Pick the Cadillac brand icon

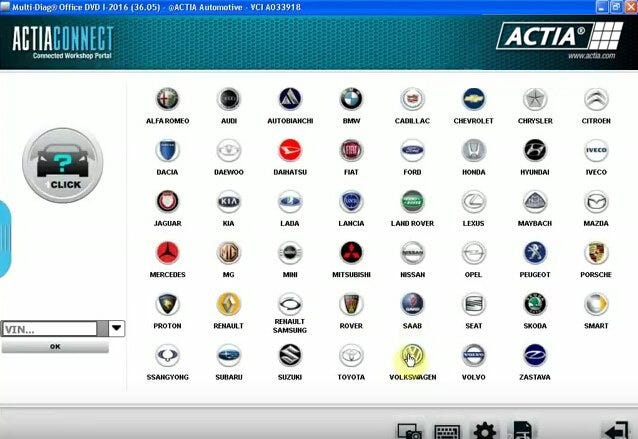point(412,99)
